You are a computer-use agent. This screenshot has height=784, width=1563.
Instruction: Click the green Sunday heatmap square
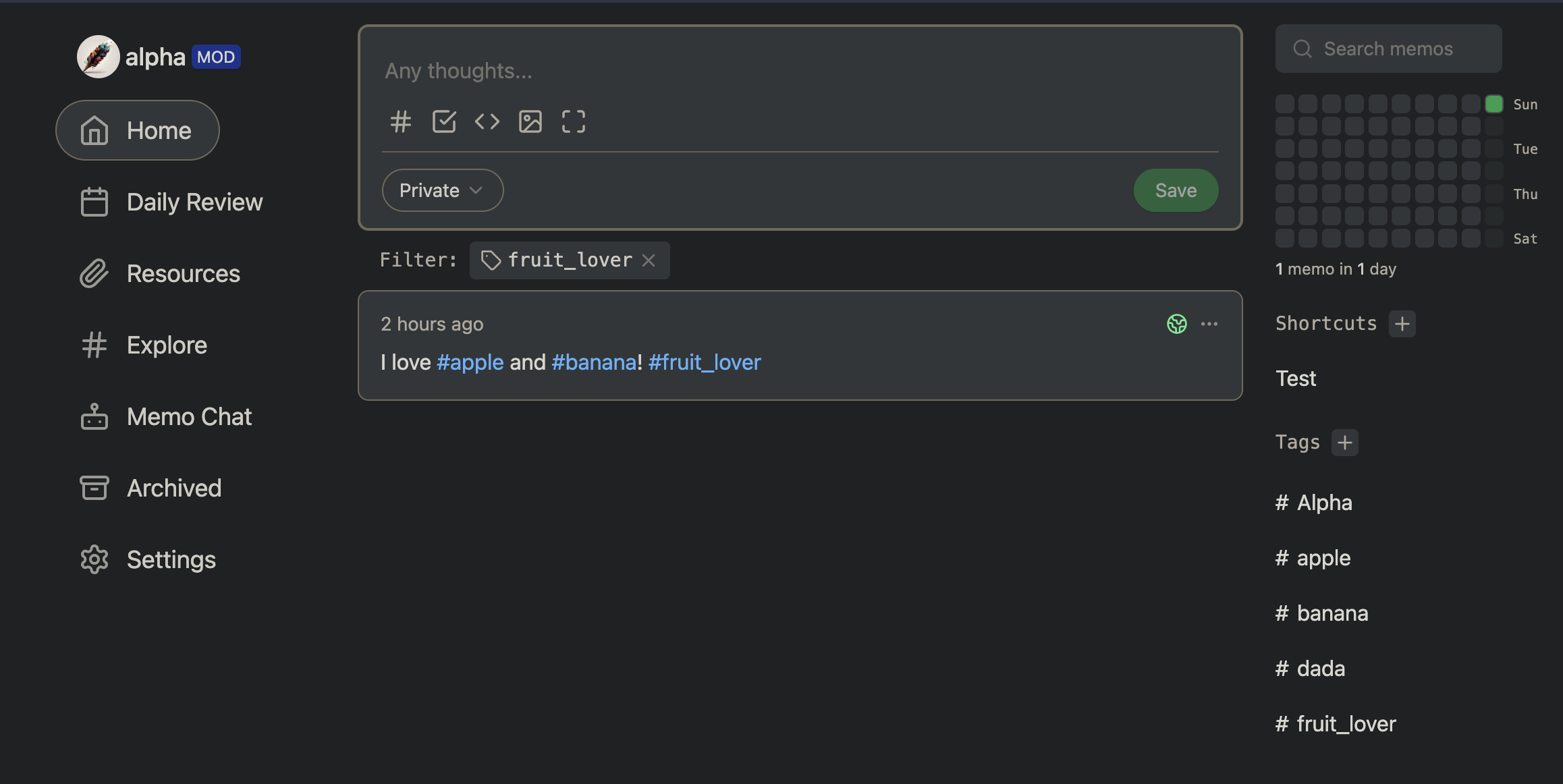pos(1494,103)
